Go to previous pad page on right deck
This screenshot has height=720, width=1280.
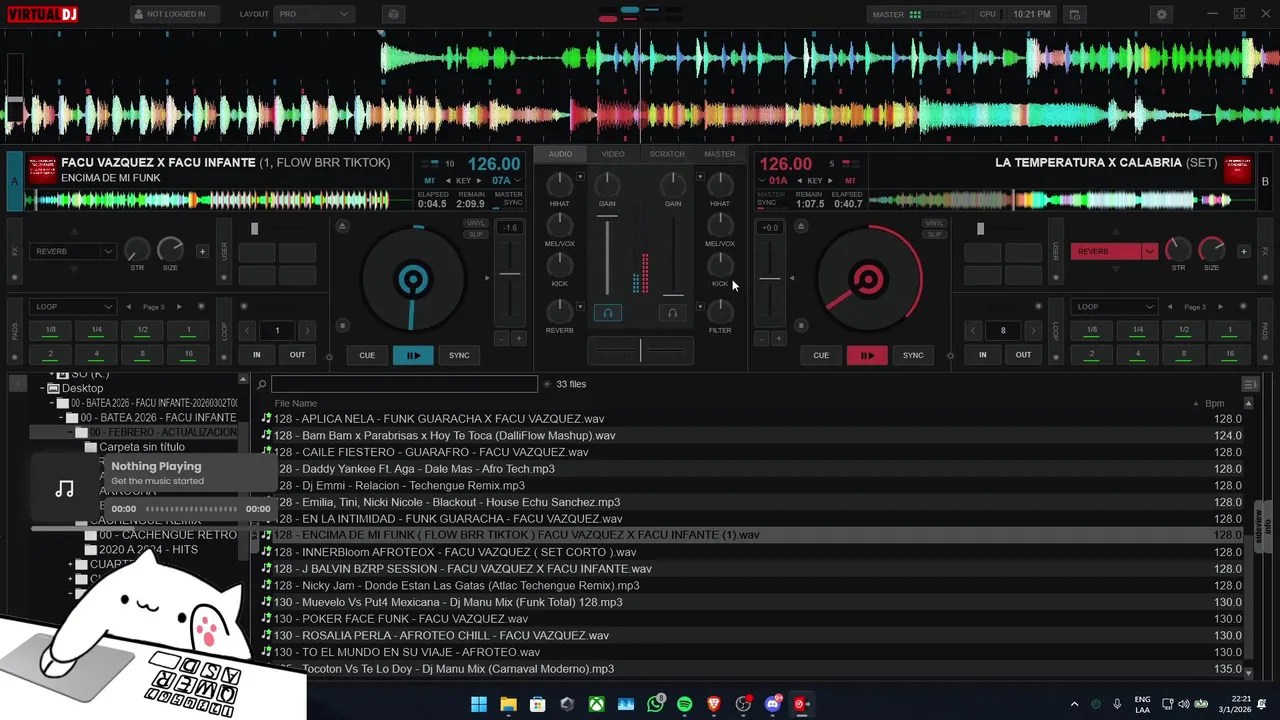(1170, 307)
